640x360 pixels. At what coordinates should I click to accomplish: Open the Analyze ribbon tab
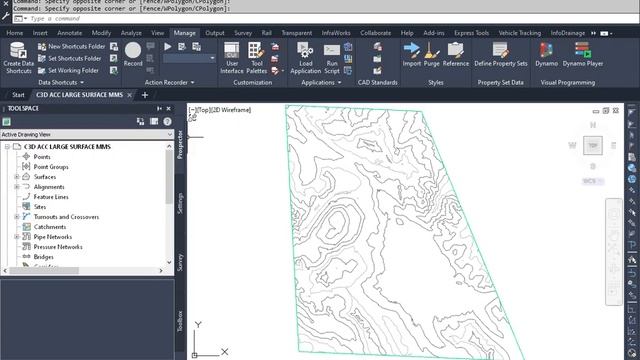pyautogui.click(x=131, y=33)
